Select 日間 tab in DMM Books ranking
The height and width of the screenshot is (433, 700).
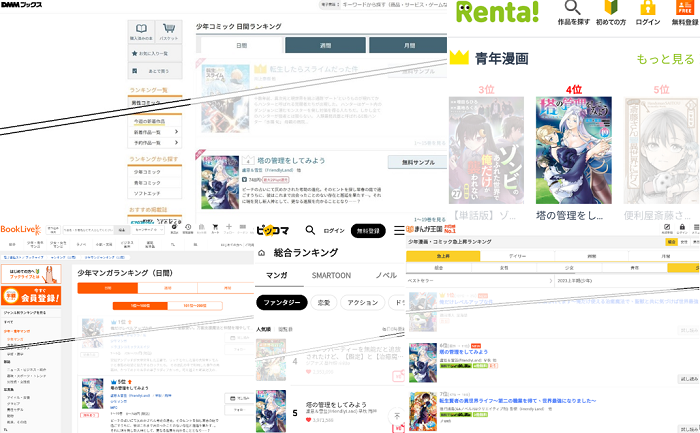[242, 46]
